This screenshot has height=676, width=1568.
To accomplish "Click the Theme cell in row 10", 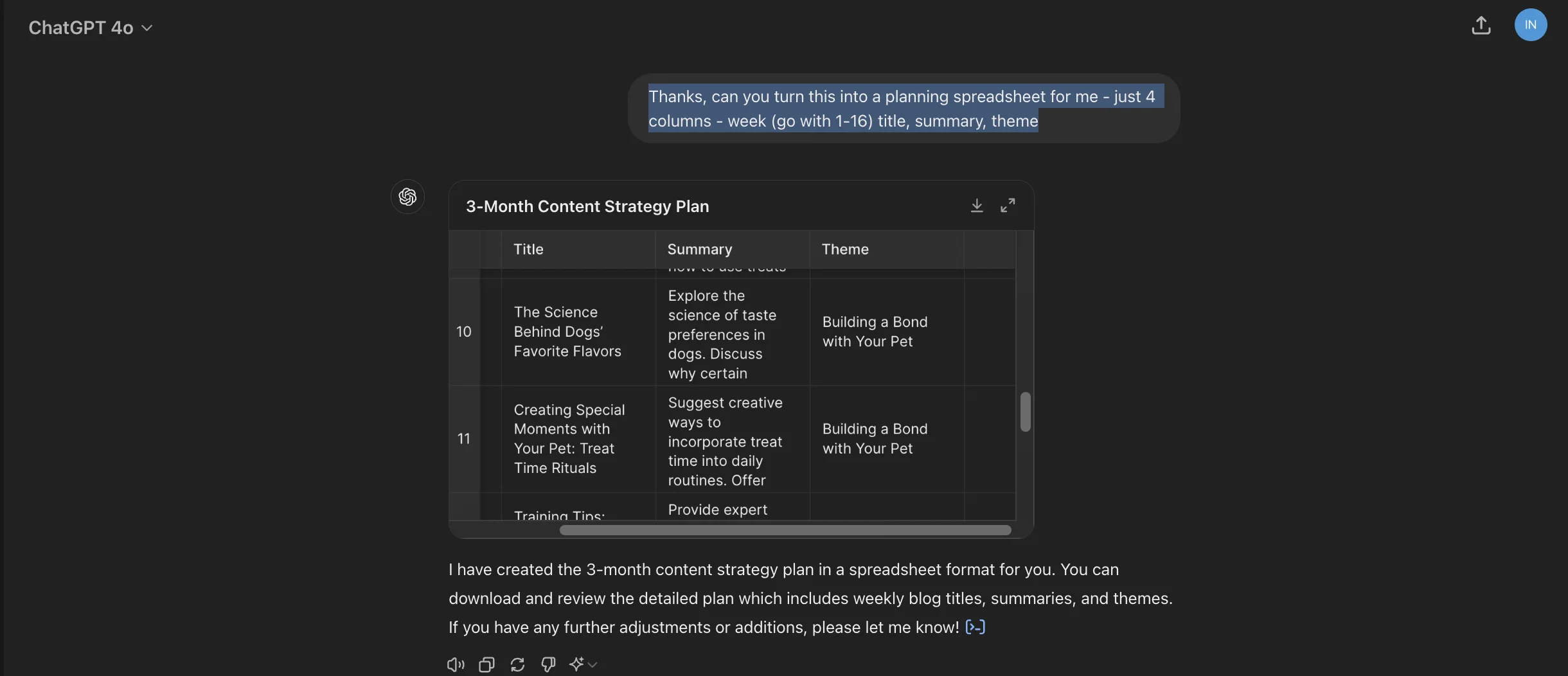I will click(x=886, y=332).
